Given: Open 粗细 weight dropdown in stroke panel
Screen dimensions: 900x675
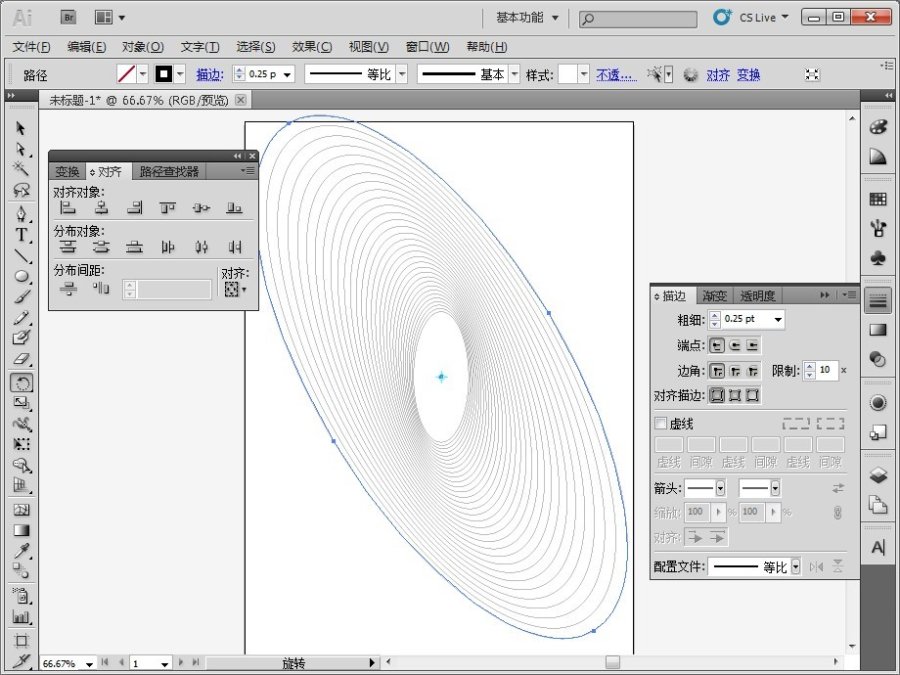Looking at the screenshot, I should [x=778, y=319].
